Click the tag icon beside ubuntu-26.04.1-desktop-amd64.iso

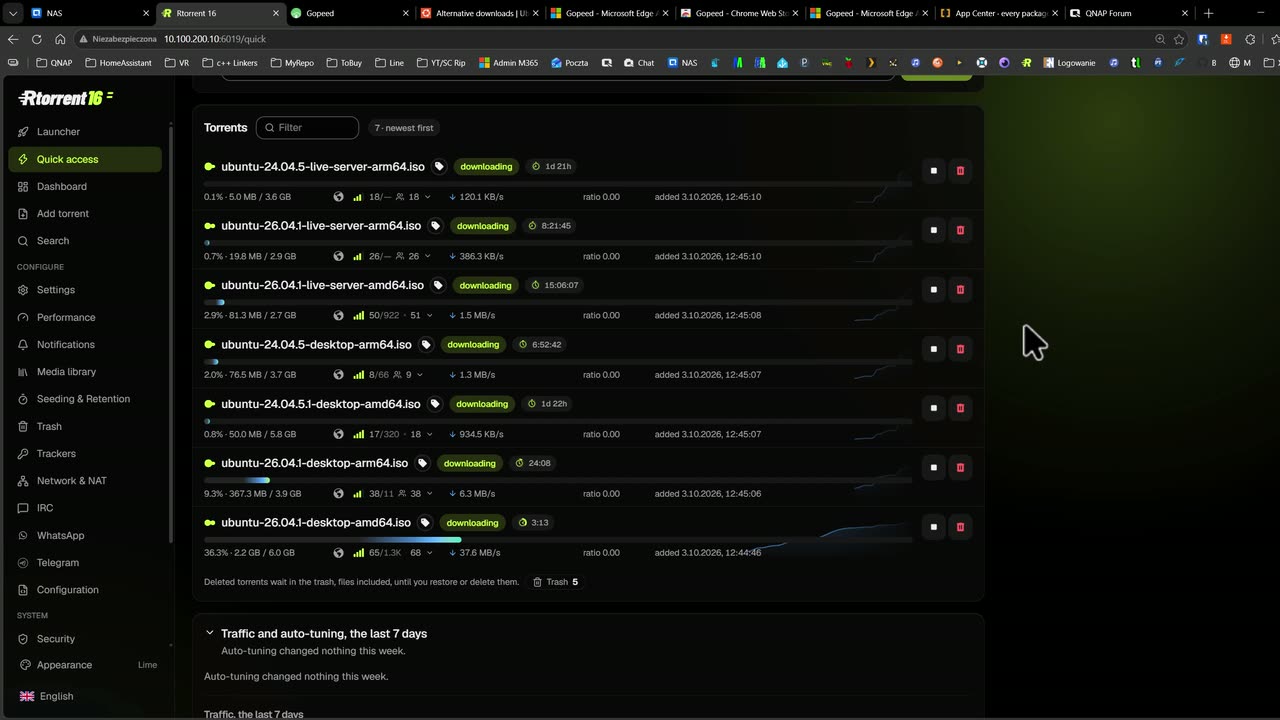point(425,523)
